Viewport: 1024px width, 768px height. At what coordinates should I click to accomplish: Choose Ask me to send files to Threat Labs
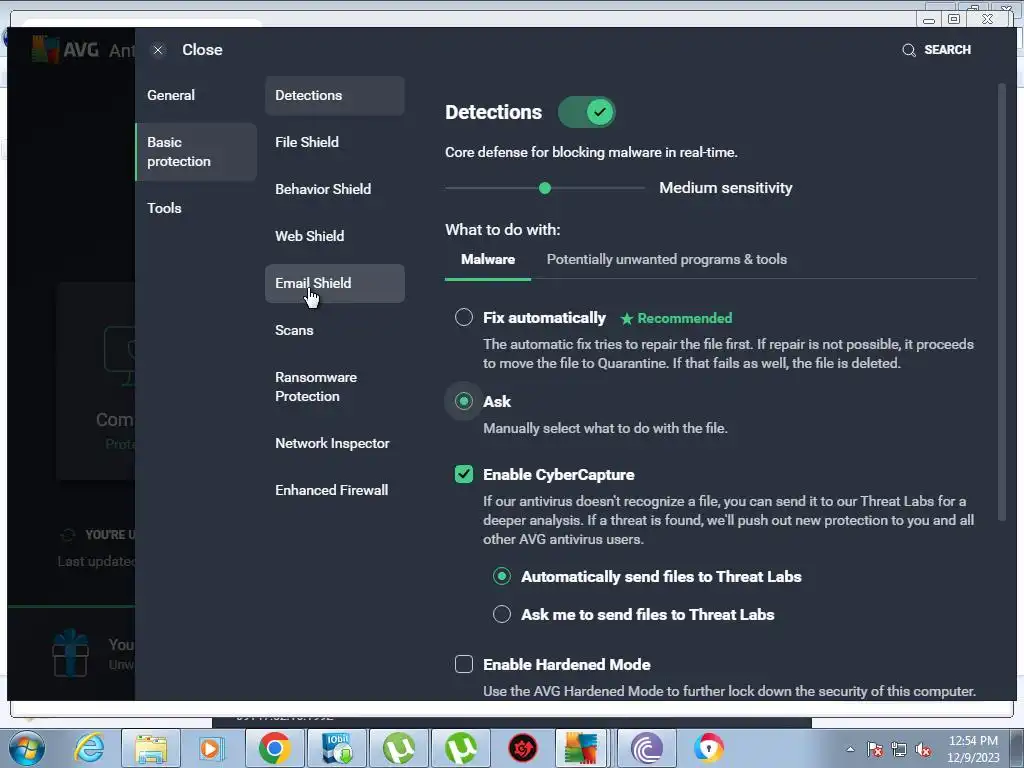(x=502, y=614)
